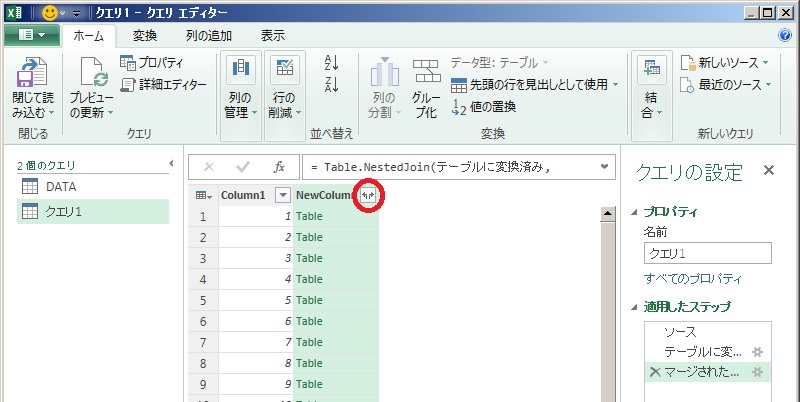Image resolution: width=800 pixels, height=402 pixels.
Task: Click グループ化 (Group By) icon
Action: (427, 71)
